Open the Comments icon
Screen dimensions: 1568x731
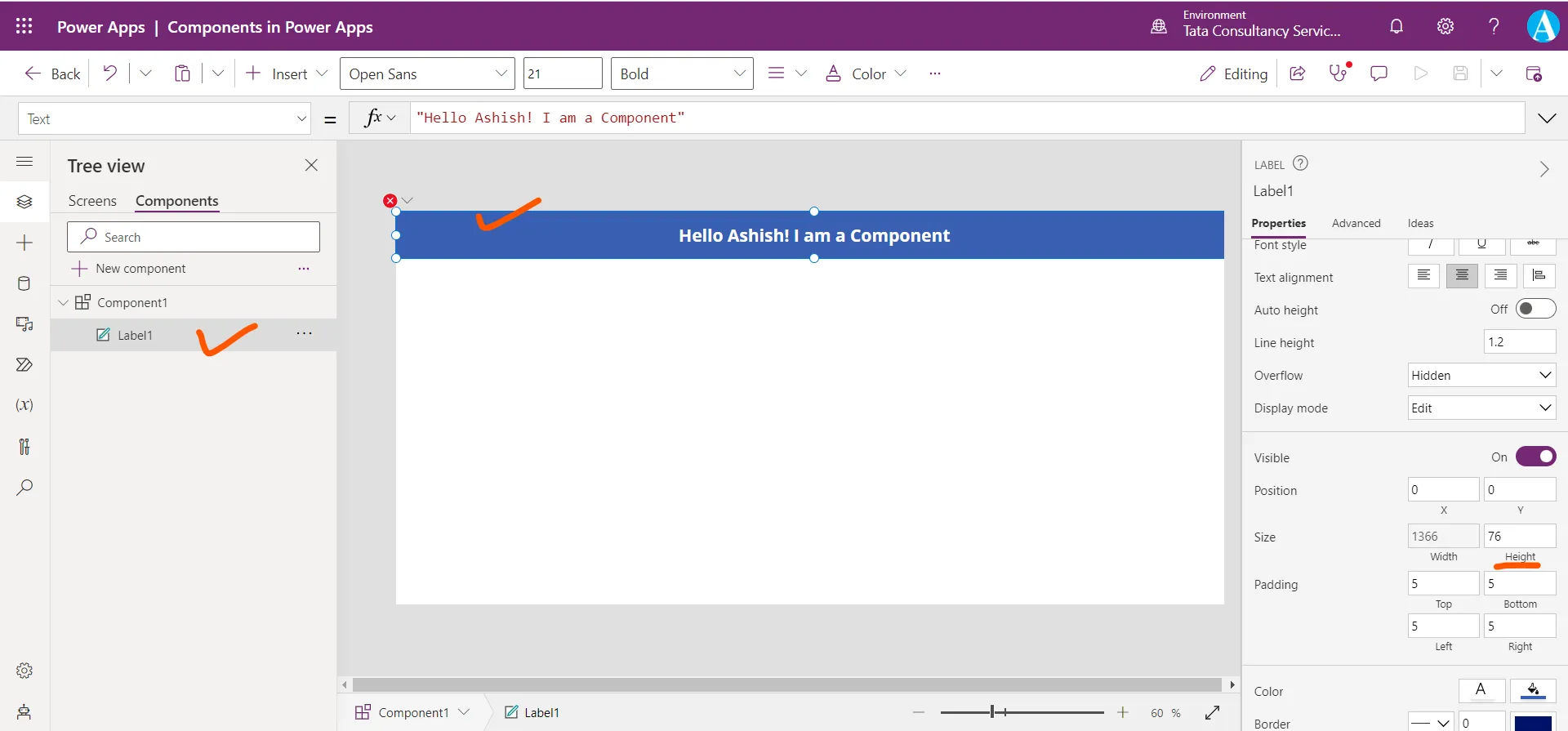coord(1379,74)
